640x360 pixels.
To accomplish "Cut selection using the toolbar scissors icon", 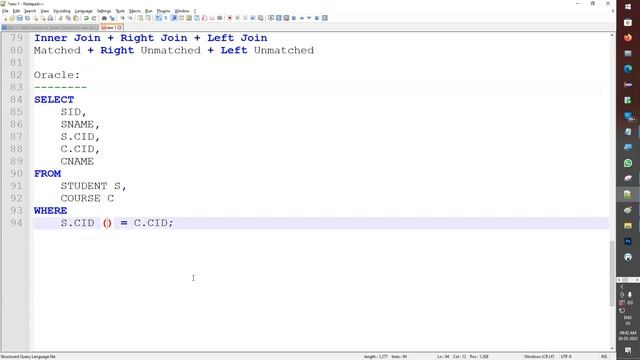I will [x=60, y=18].
